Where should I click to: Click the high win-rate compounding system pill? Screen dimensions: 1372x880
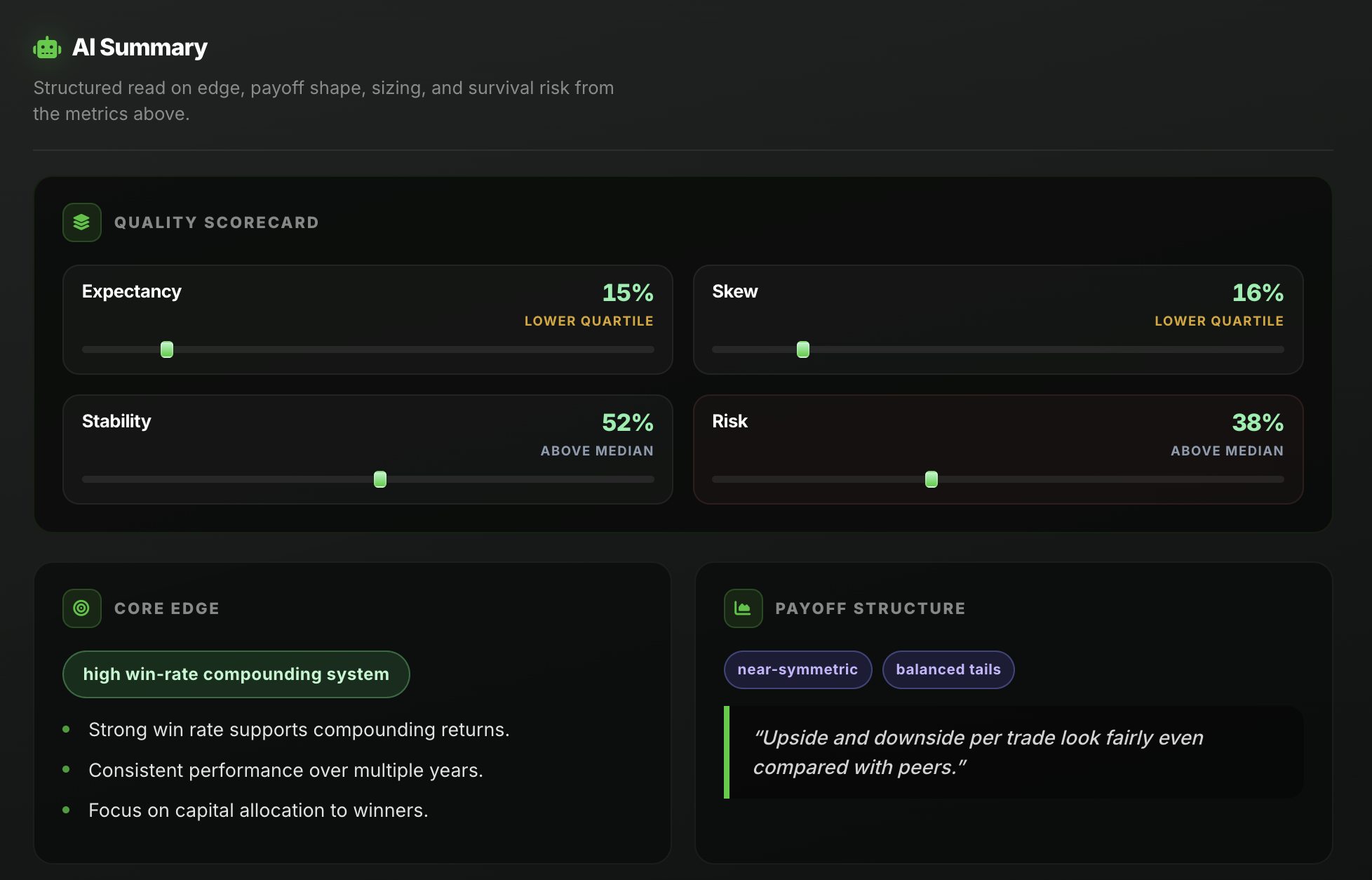click(236, 674)
